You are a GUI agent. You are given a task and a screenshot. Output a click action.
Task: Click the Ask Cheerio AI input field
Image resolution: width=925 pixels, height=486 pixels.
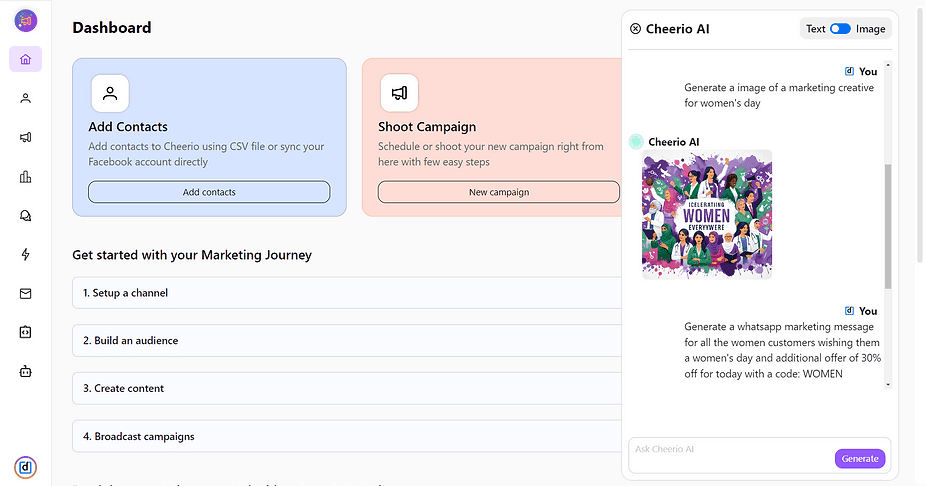pyautogui.click(x=730, y=450)
